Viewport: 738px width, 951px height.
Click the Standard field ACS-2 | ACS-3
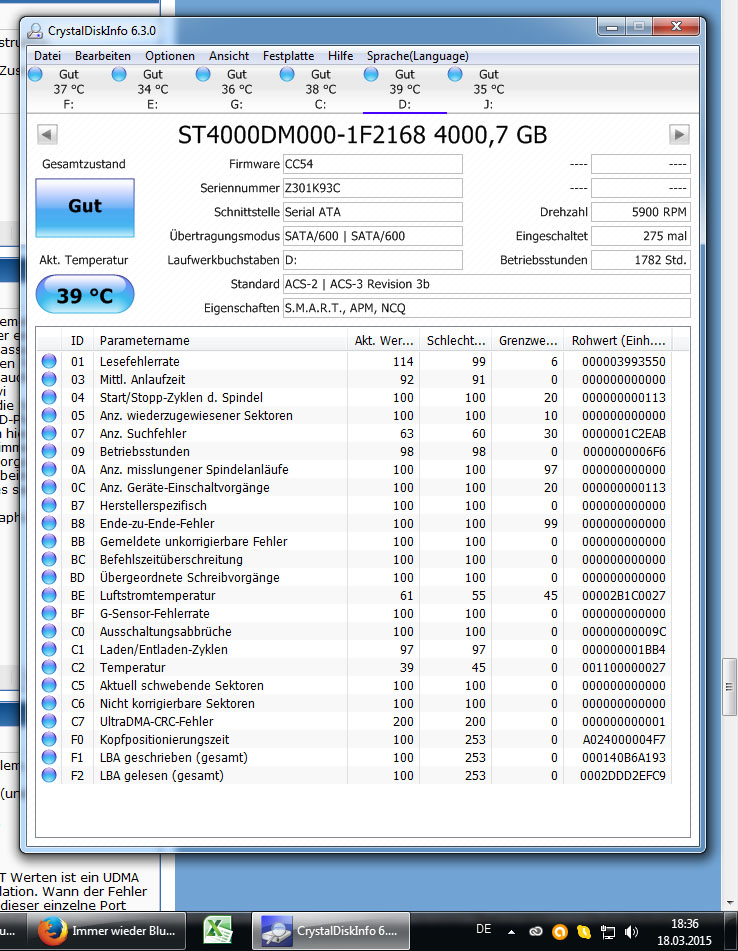[x=486, y=284]
